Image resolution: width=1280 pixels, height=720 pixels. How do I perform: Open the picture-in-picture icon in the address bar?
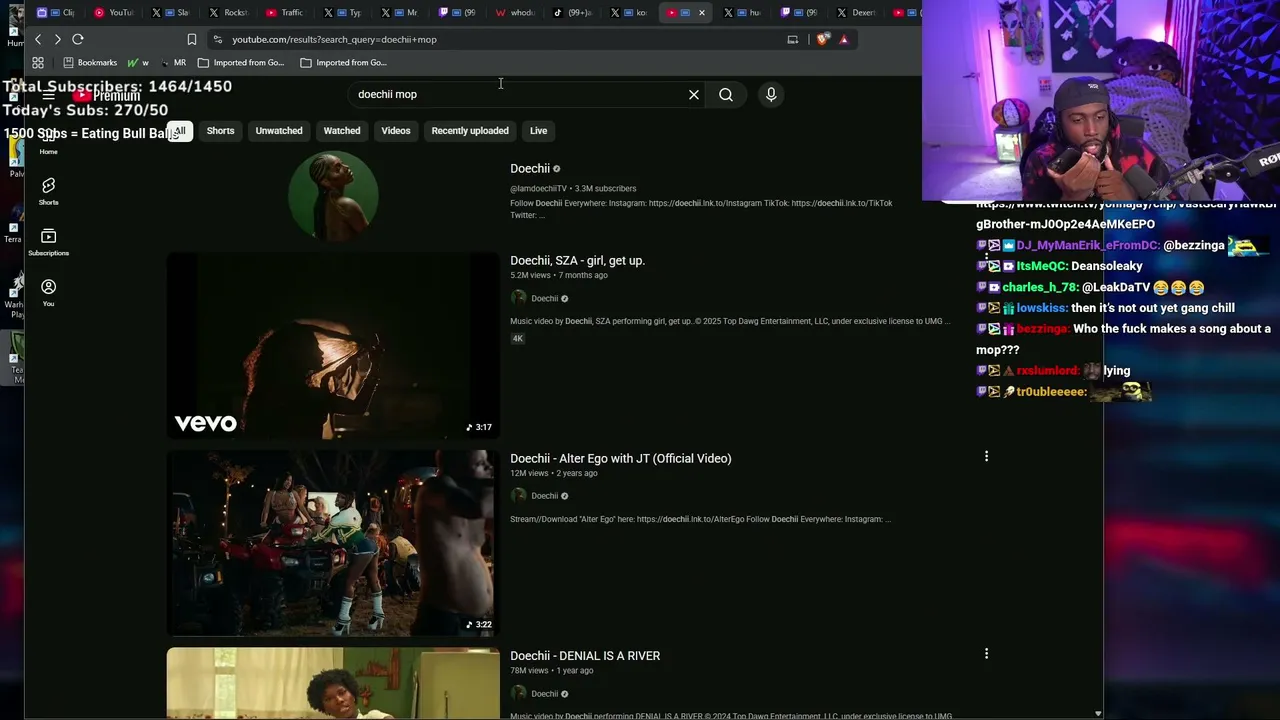[x=793, y=39]
